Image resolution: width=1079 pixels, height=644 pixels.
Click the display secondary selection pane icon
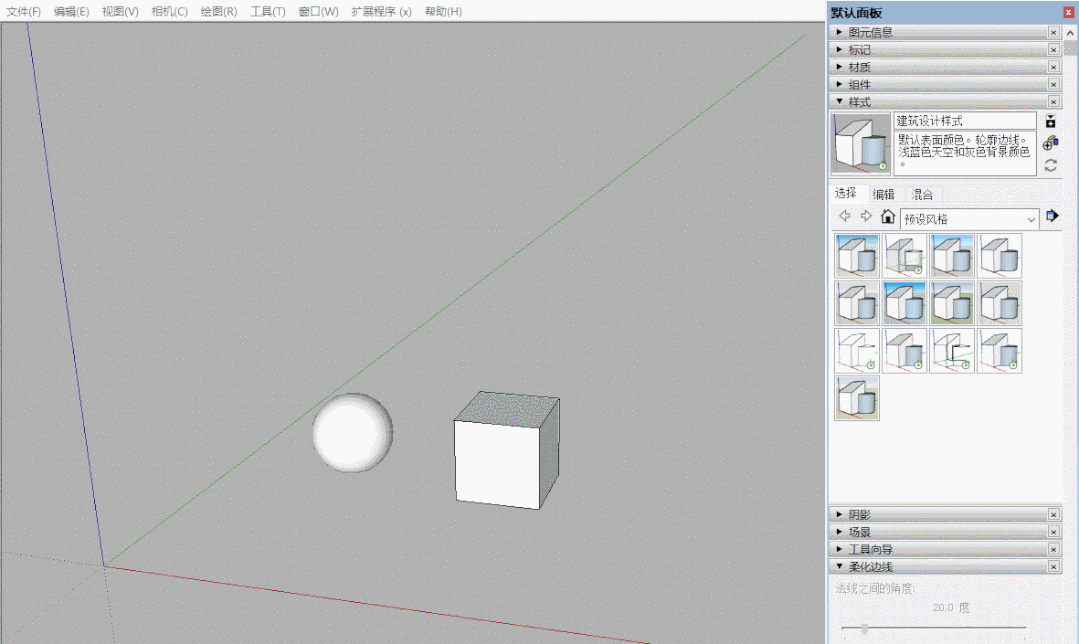1050,122
